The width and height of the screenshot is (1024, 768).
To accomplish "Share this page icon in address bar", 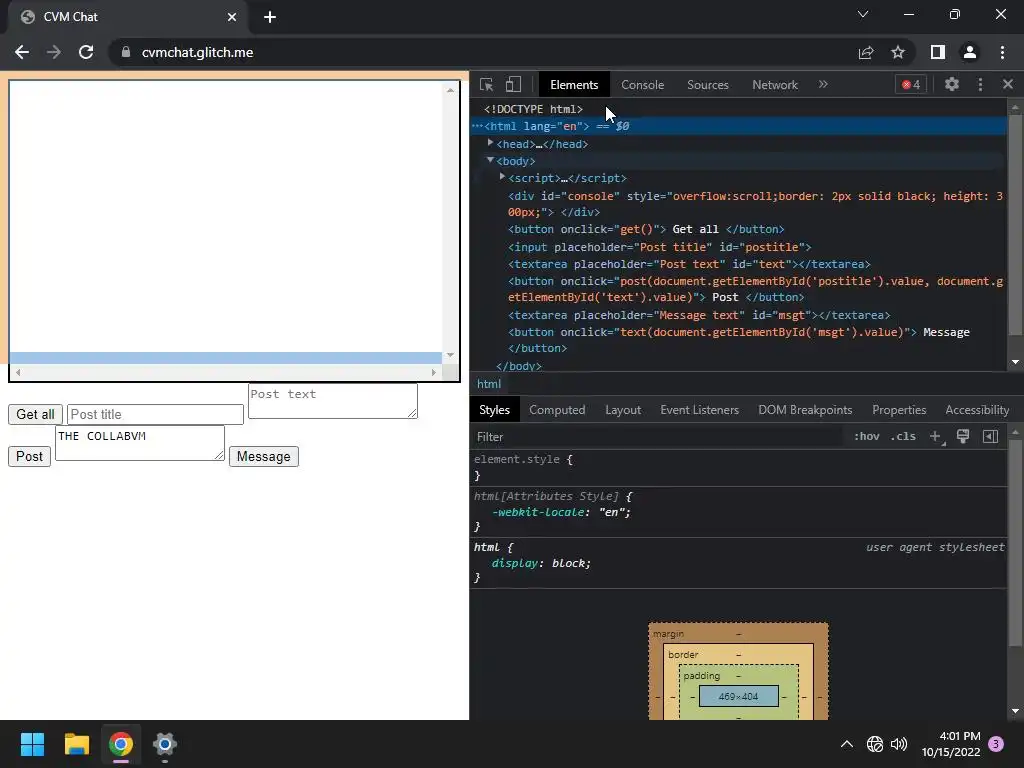I will [866, 52].
